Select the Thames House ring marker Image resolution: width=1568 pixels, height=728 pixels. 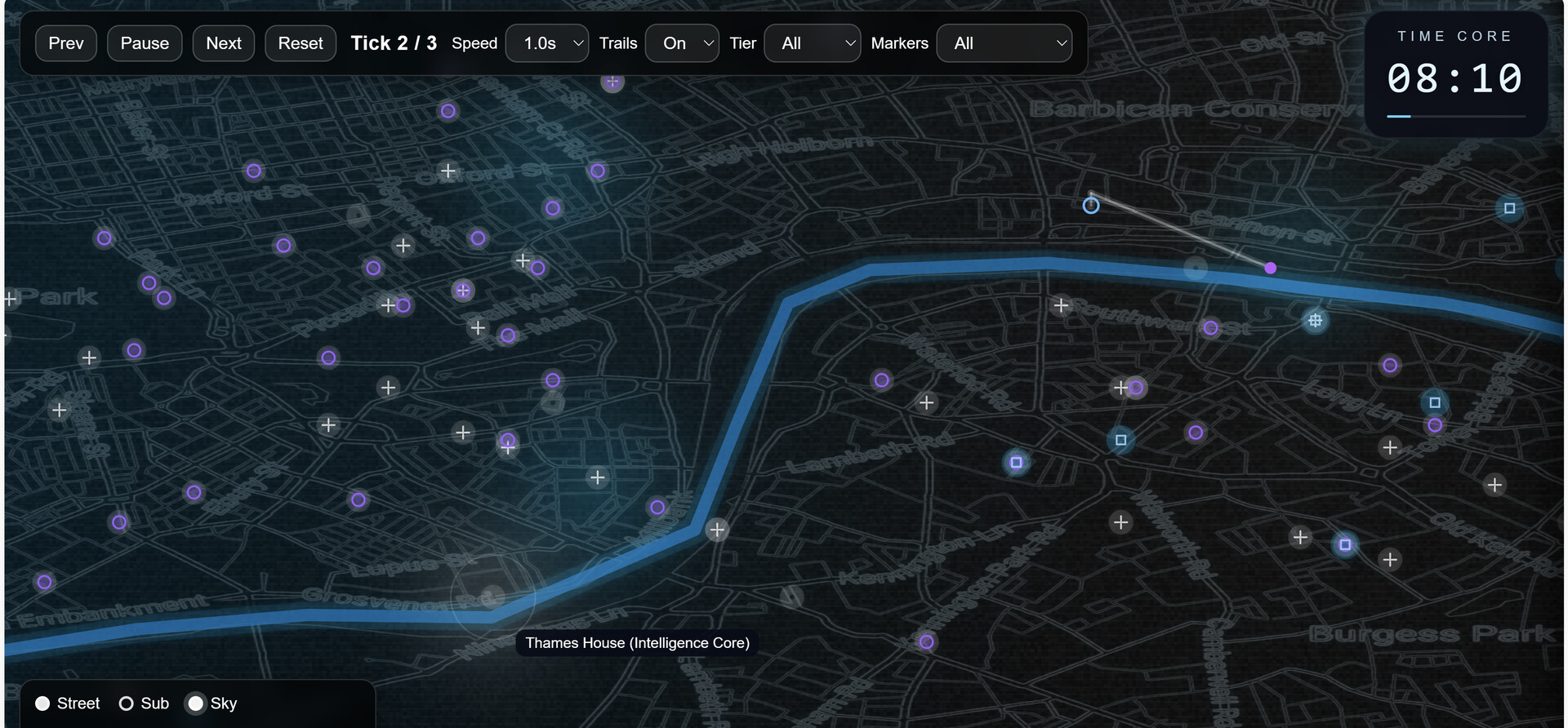tap(492, 597)
